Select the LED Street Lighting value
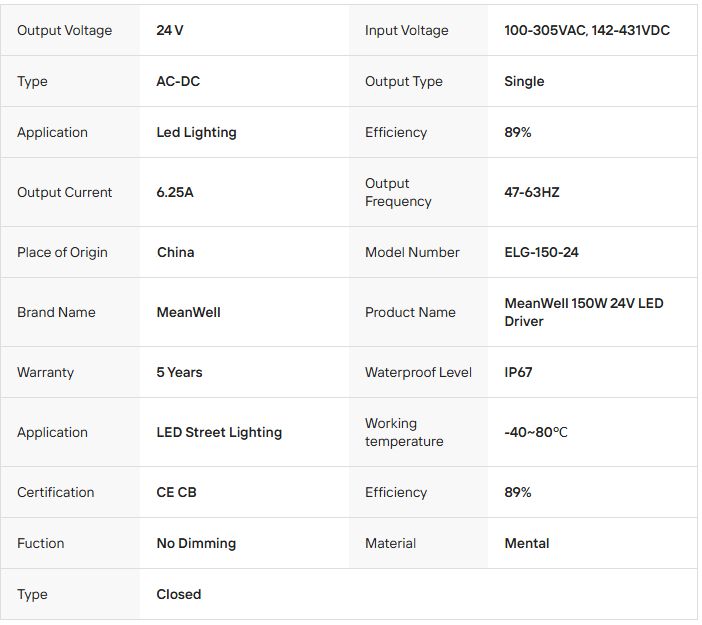The image size is (702, 625). [x=219, y=432]
